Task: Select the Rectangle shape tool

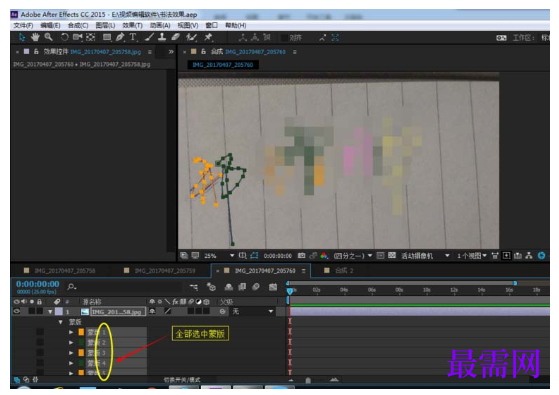Action: [x=107, y=37]
